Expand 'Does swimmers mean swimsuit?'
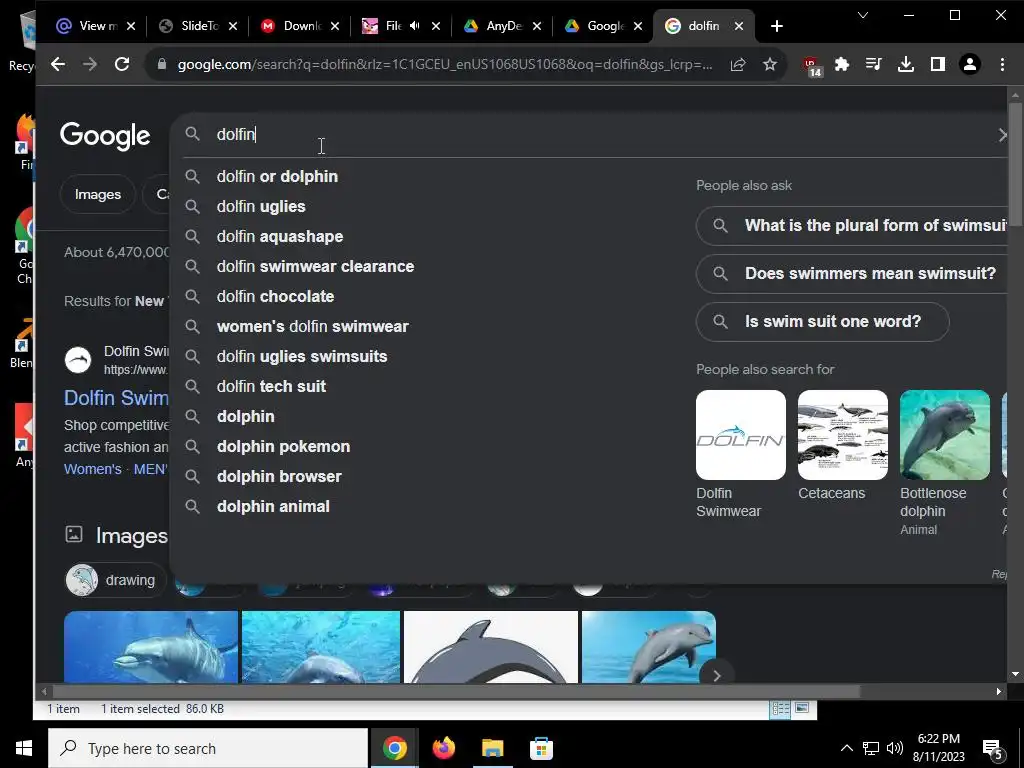The image size is (1024, 768). click(852, 274)
